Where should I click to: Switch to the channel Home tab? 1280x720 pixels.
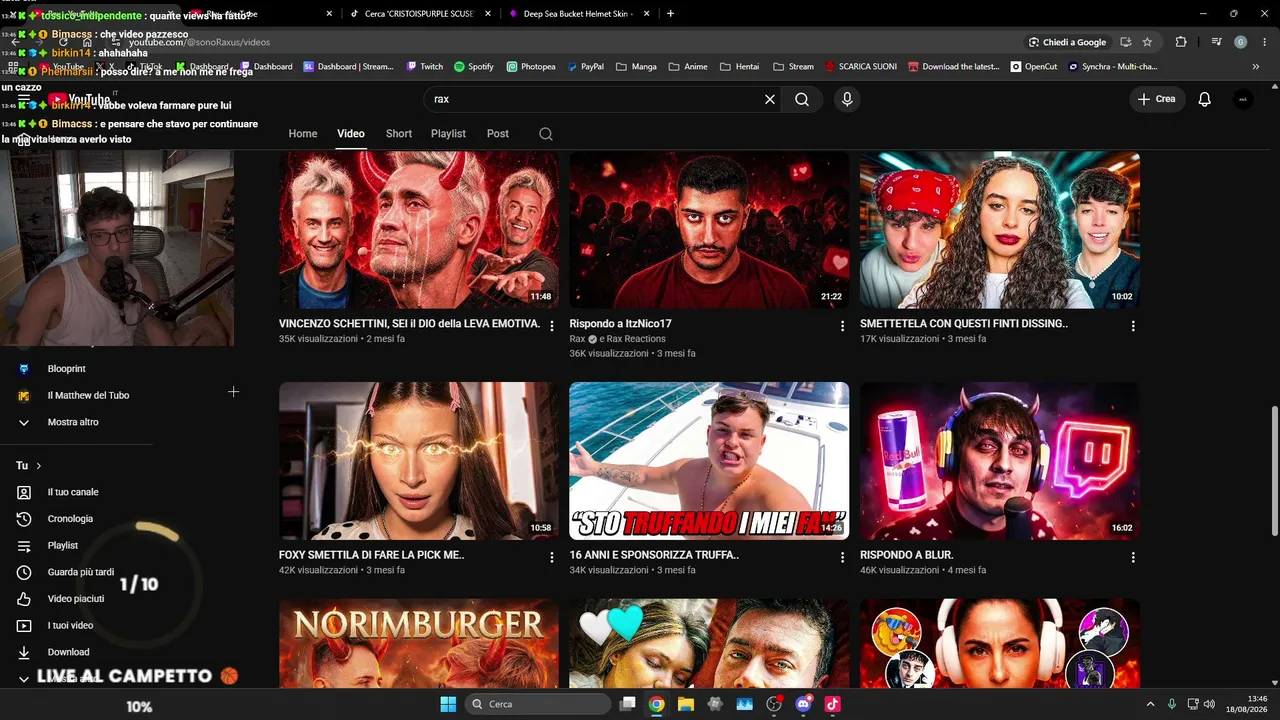point(303,134)
